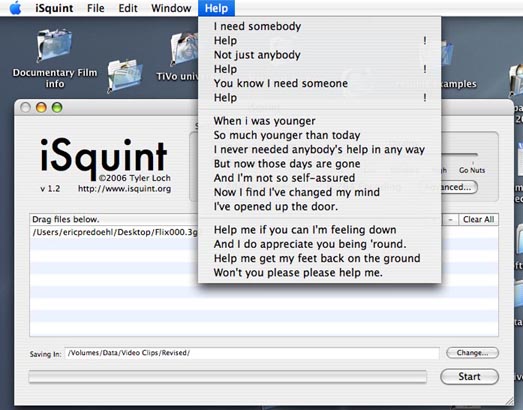Click the Documentary Film info folder icon
523x410 pixels.
(x=54, y=45)
